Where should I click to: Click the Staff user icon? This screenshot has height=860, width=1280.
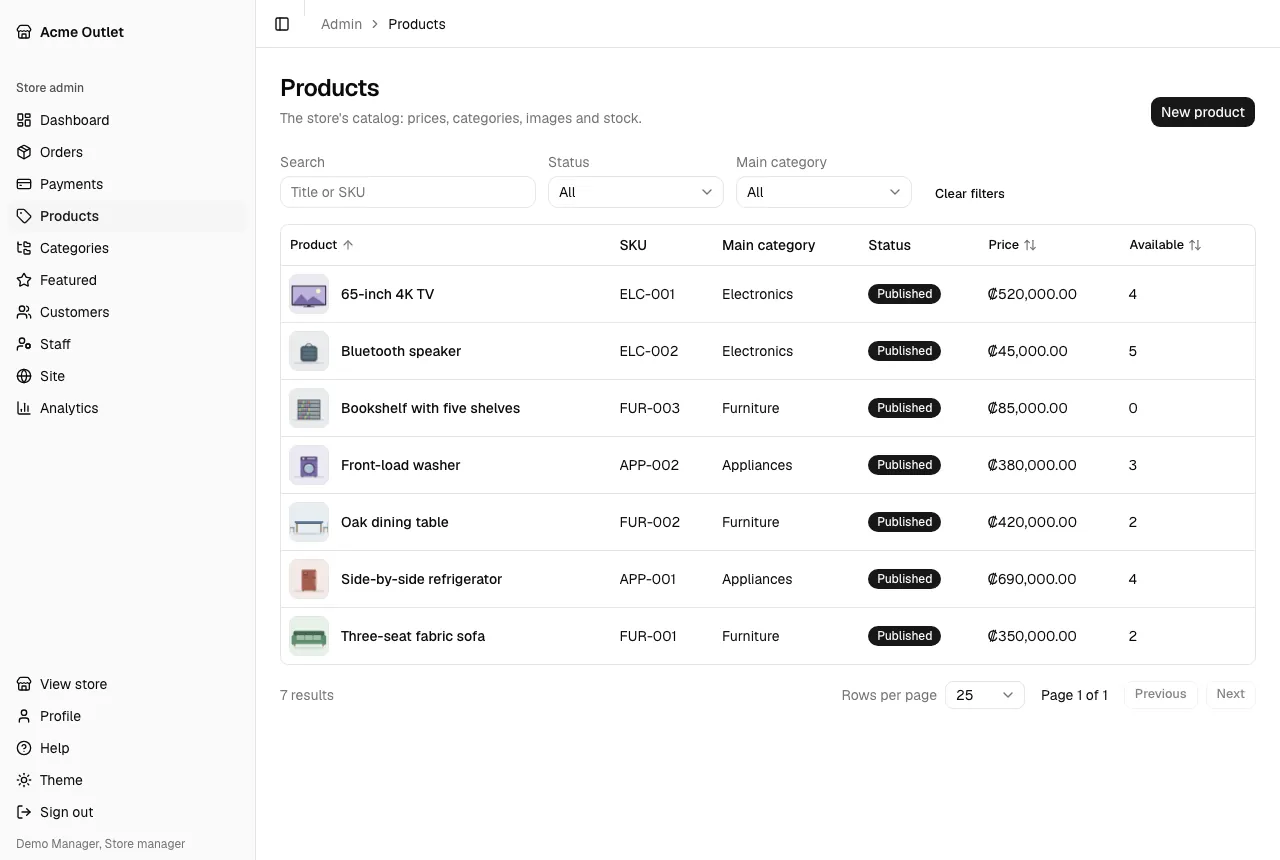click(x=24, y=344)
